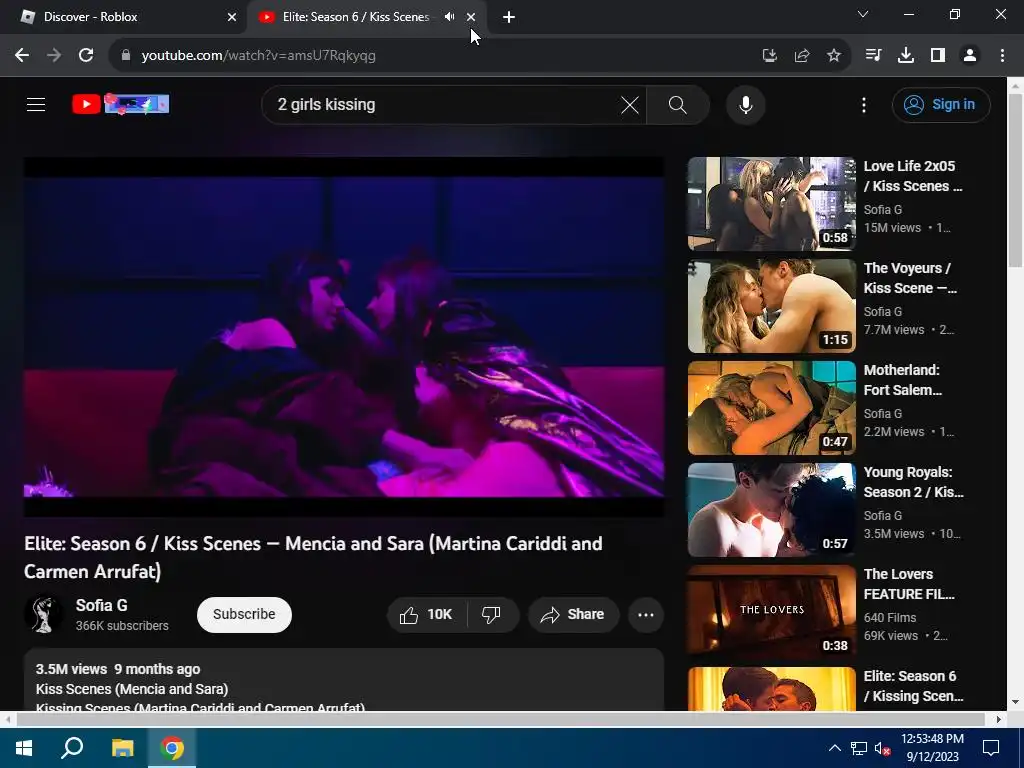Open The Lovers FEATURE FILM title

[909, 584]
